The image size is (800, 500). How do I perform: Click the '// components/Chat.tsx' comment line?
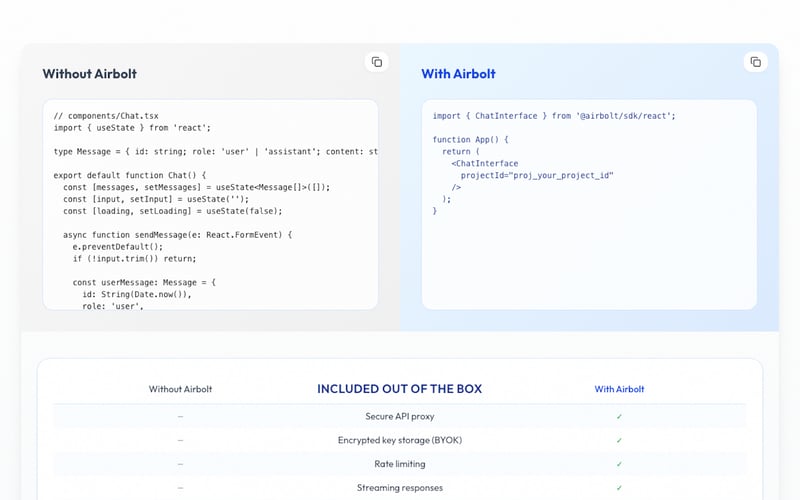(106, 116)
